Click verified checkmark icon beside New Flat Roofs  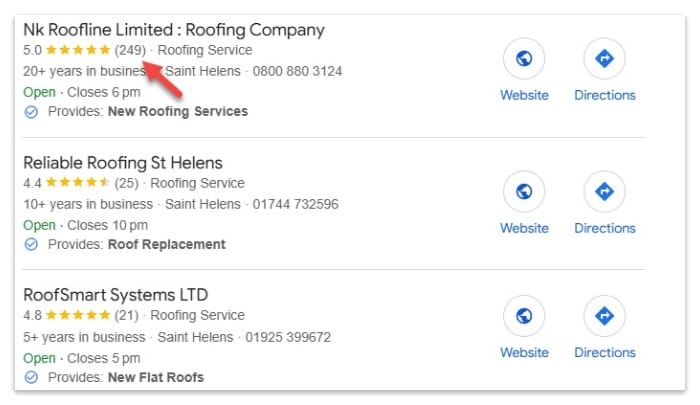pos(31,377)
